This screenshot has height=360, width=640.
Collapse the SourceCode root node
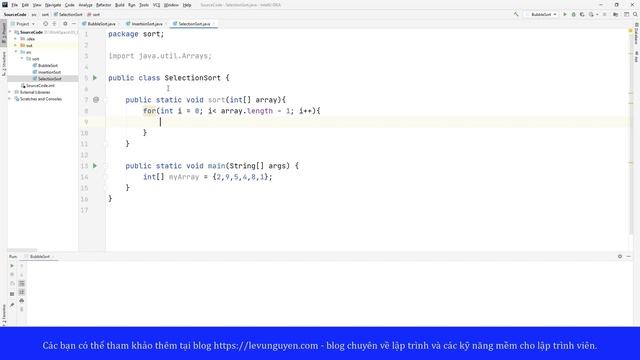(11, 32)
